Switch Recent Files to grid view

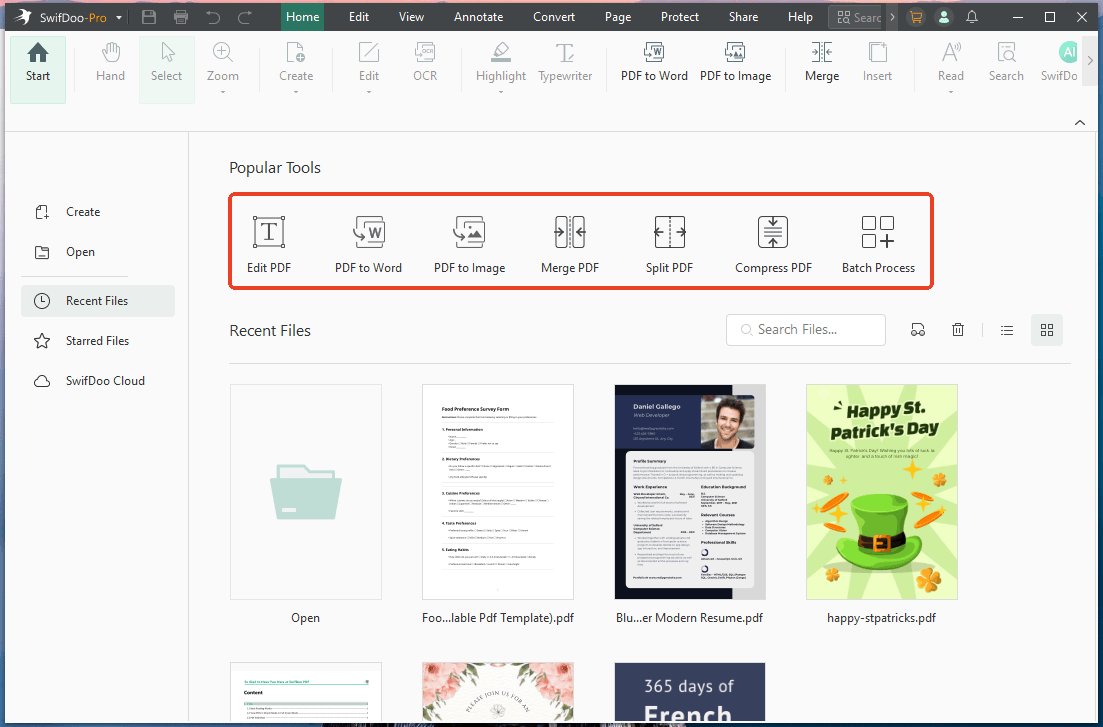[1046, 329]
